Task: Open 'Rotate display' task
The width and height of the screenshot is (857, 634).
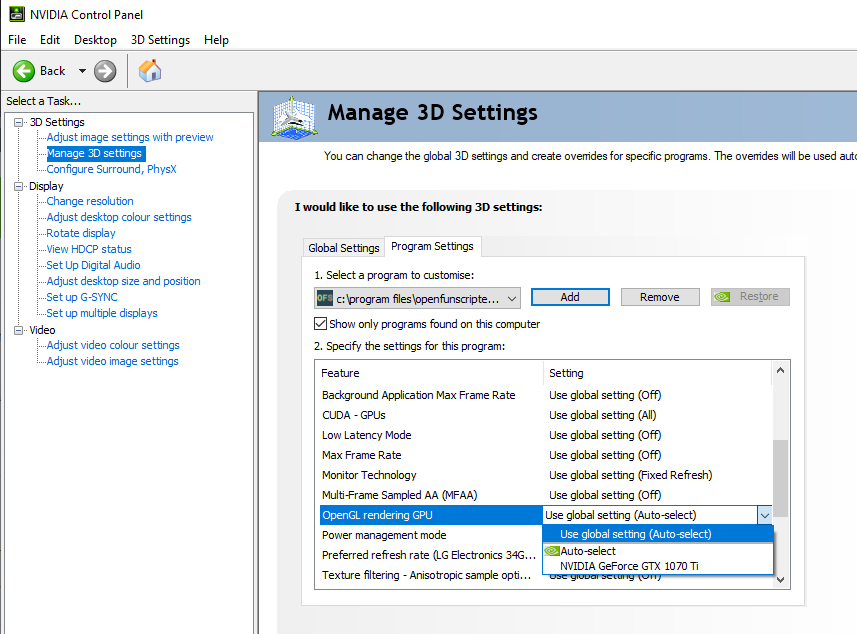Action: 81,233
